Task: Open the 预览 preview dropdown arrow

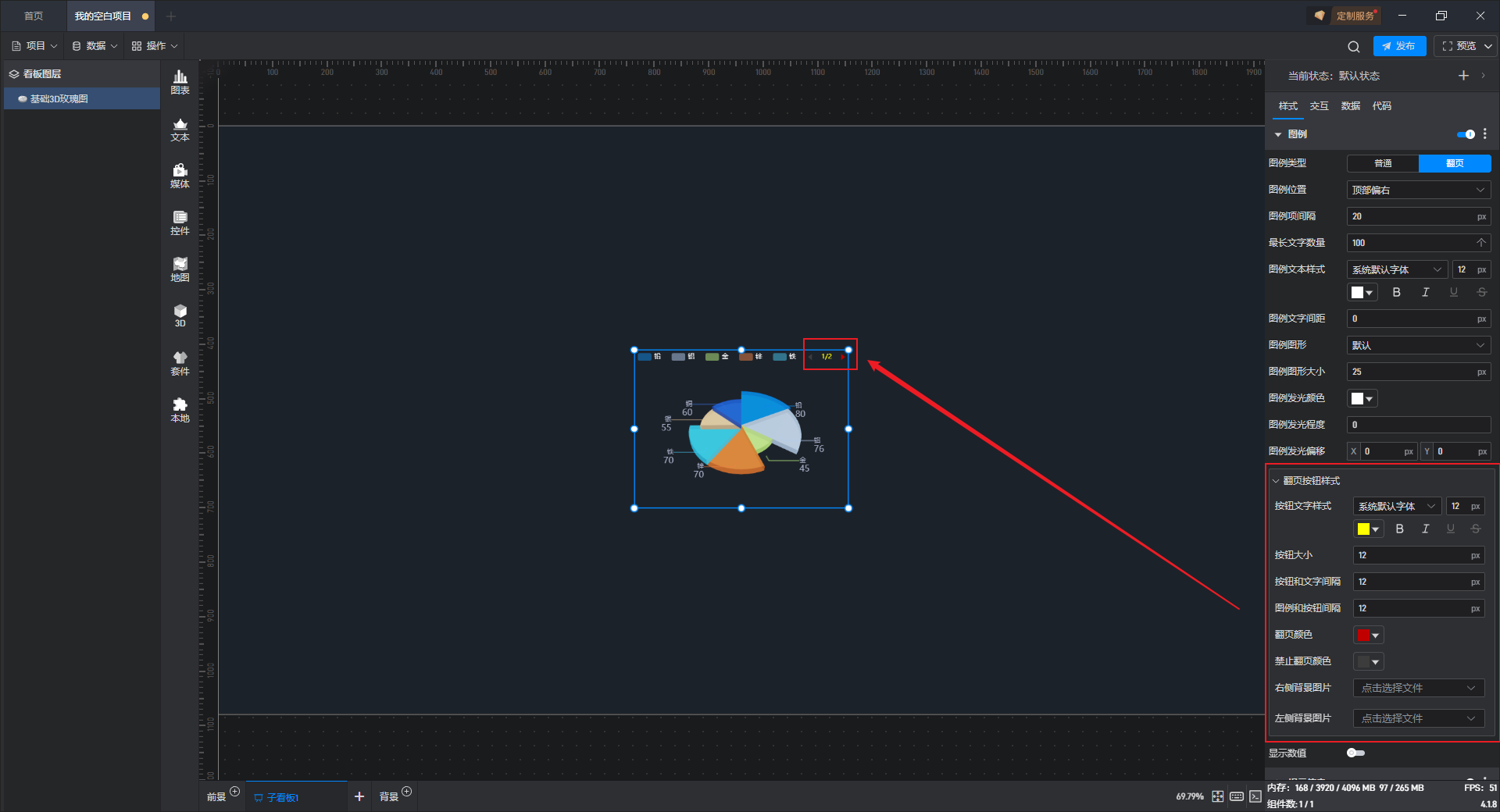Action: tap(1488, 47)
